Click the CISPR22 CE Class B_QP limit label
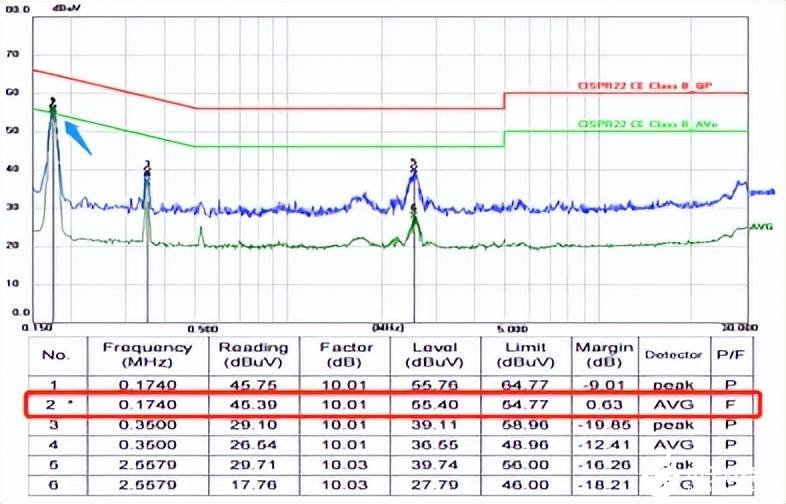Screen dimensions: 786x504 [645, 86]
